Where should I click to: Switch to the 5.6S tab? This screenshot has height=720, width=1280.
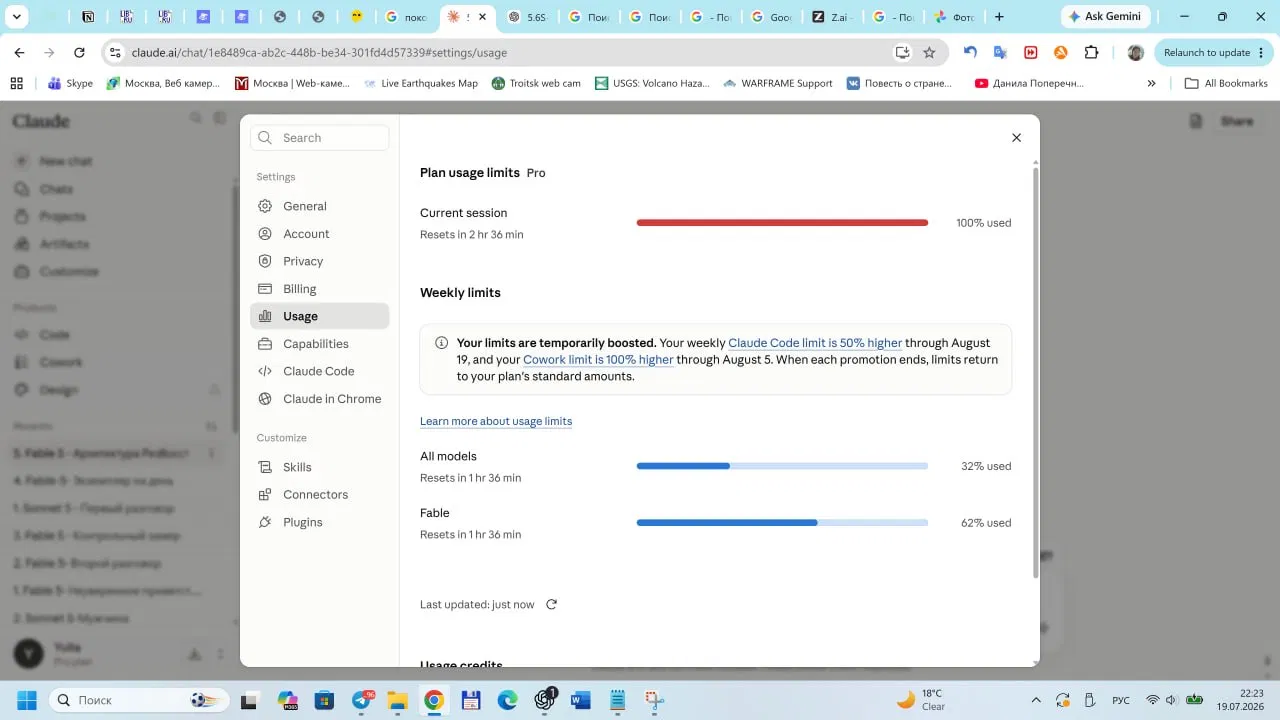click(x=528, y=17)
